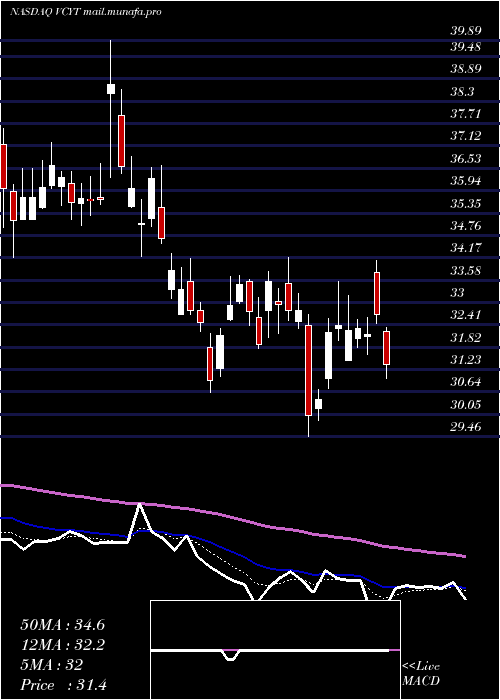The width and height of the screenshot is (500, 700).
Task: Select the 33 price axis label
Action: click(458, 293)
